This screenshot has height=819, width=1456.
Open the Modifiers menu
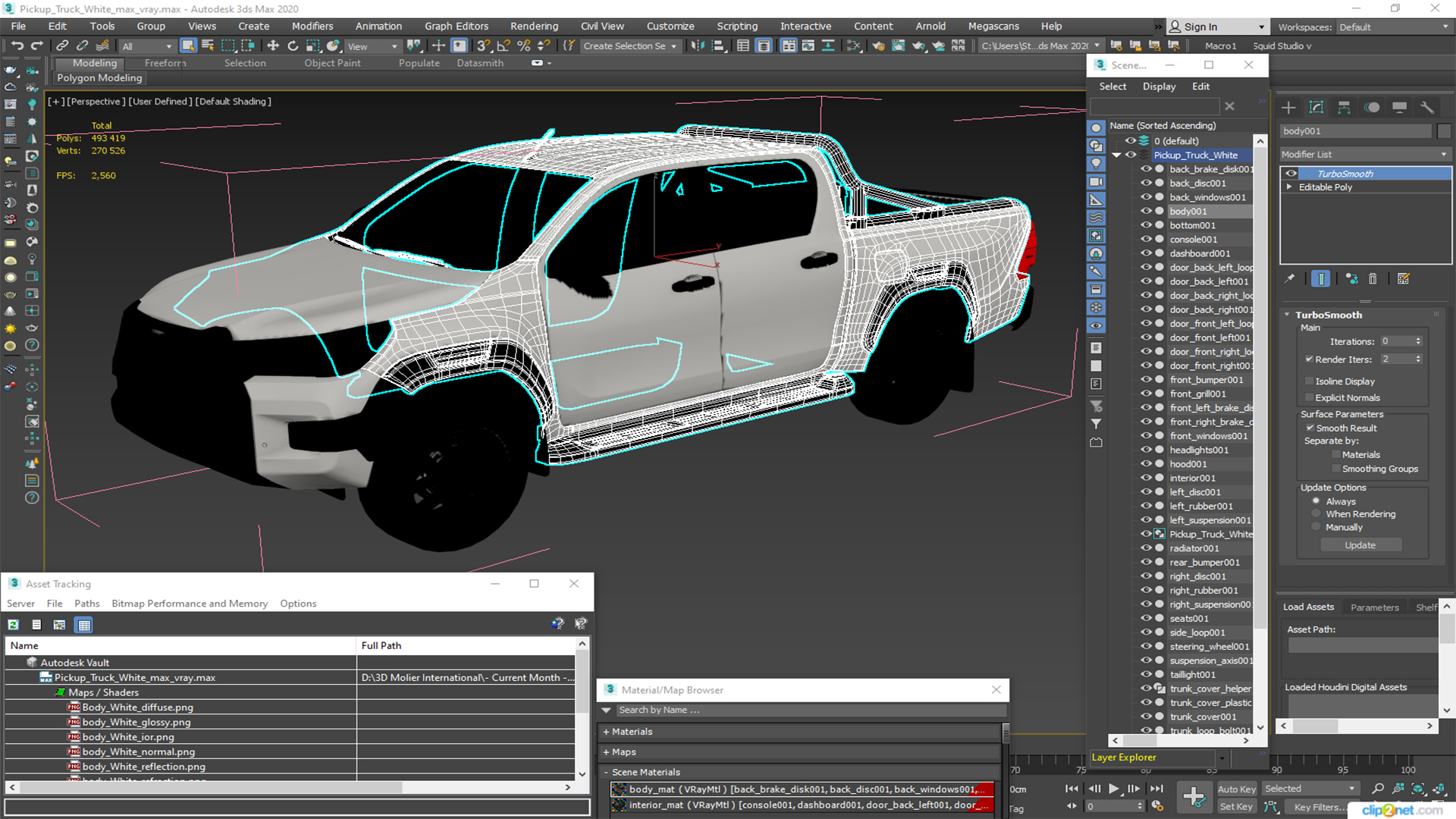(x=312, y=27)
